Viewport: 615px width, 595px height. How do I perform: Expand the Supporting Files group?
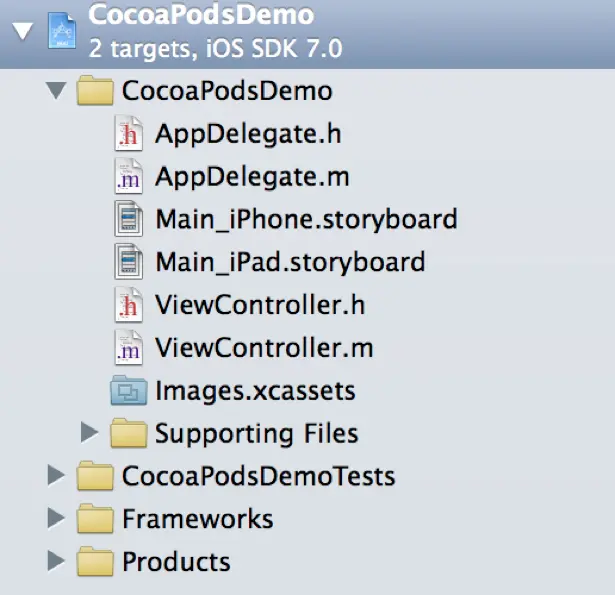[x=89, y=433]
